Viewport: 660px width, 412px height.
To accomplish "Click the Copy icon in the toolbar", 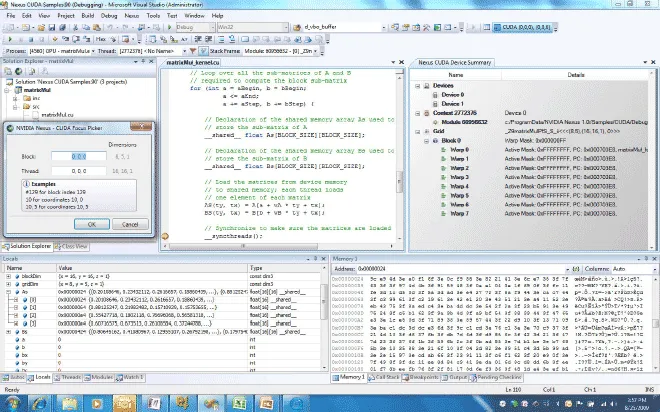I will point(86,27).
